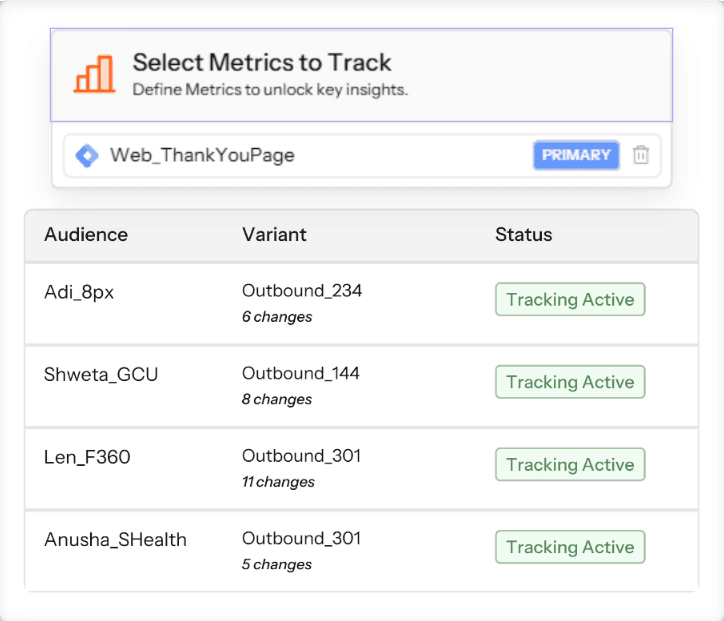
Task: Click the blue diamond icon beside Web_ThankYouPage
Action: tap(87, 156)
